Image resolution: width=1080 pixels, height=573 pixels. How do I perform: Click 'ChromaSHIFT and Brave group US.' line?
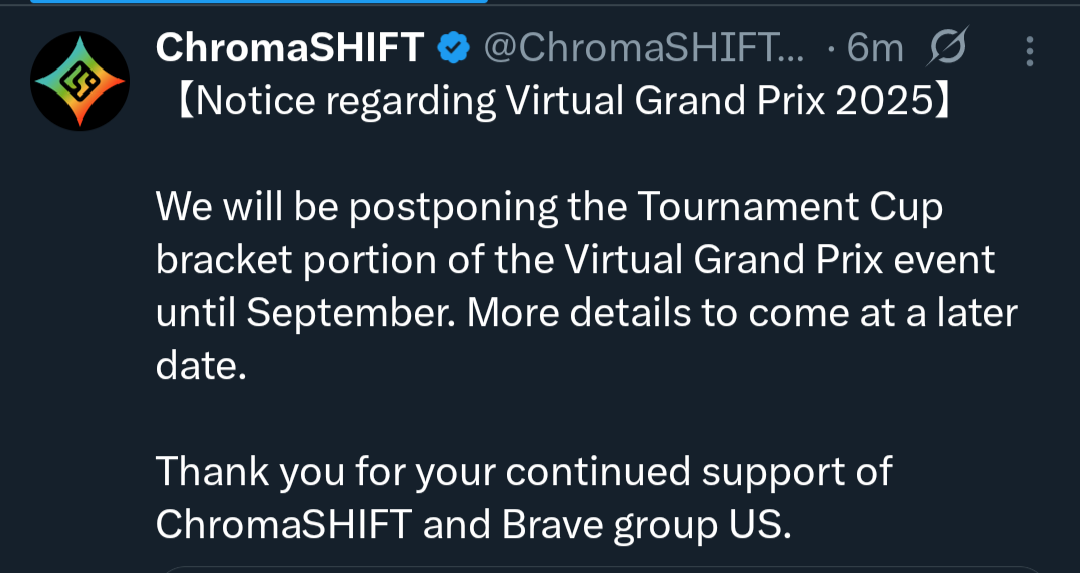473,525
